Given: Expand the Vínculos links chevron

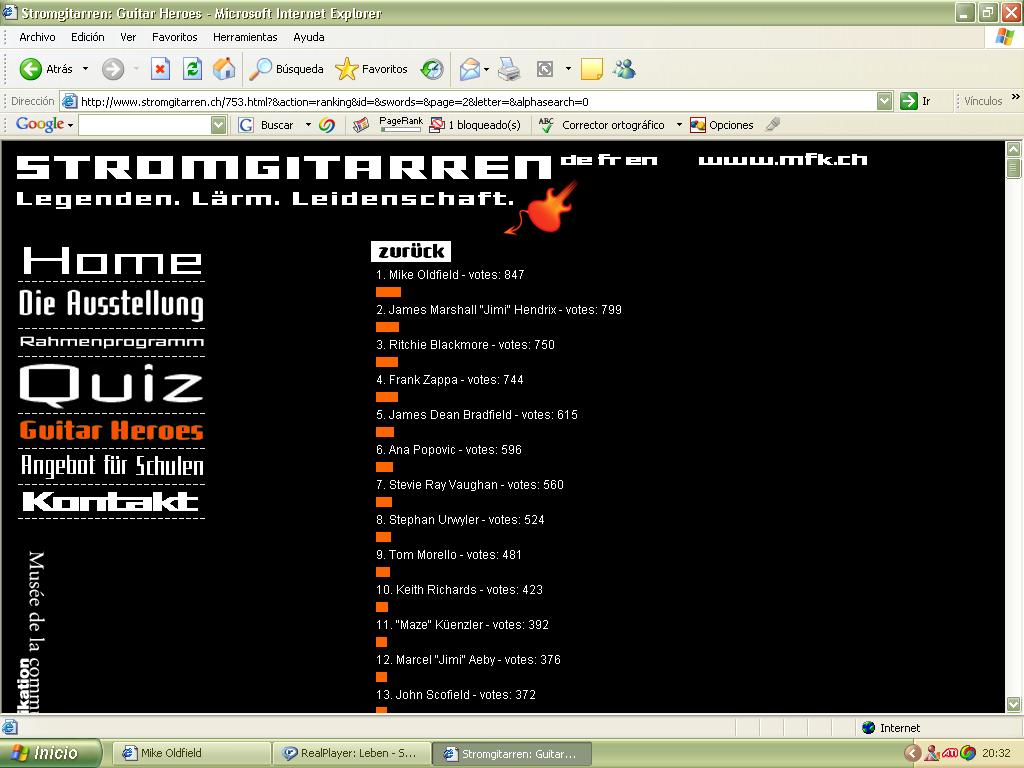Looking at the screenshot, I should [1016, 97].
